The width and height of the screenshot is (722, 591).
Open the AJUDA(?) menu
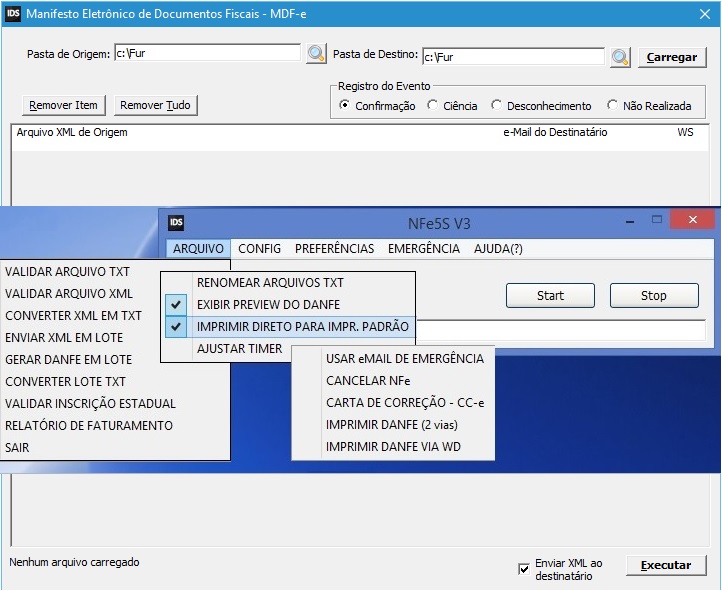click(x=498, y=249)
